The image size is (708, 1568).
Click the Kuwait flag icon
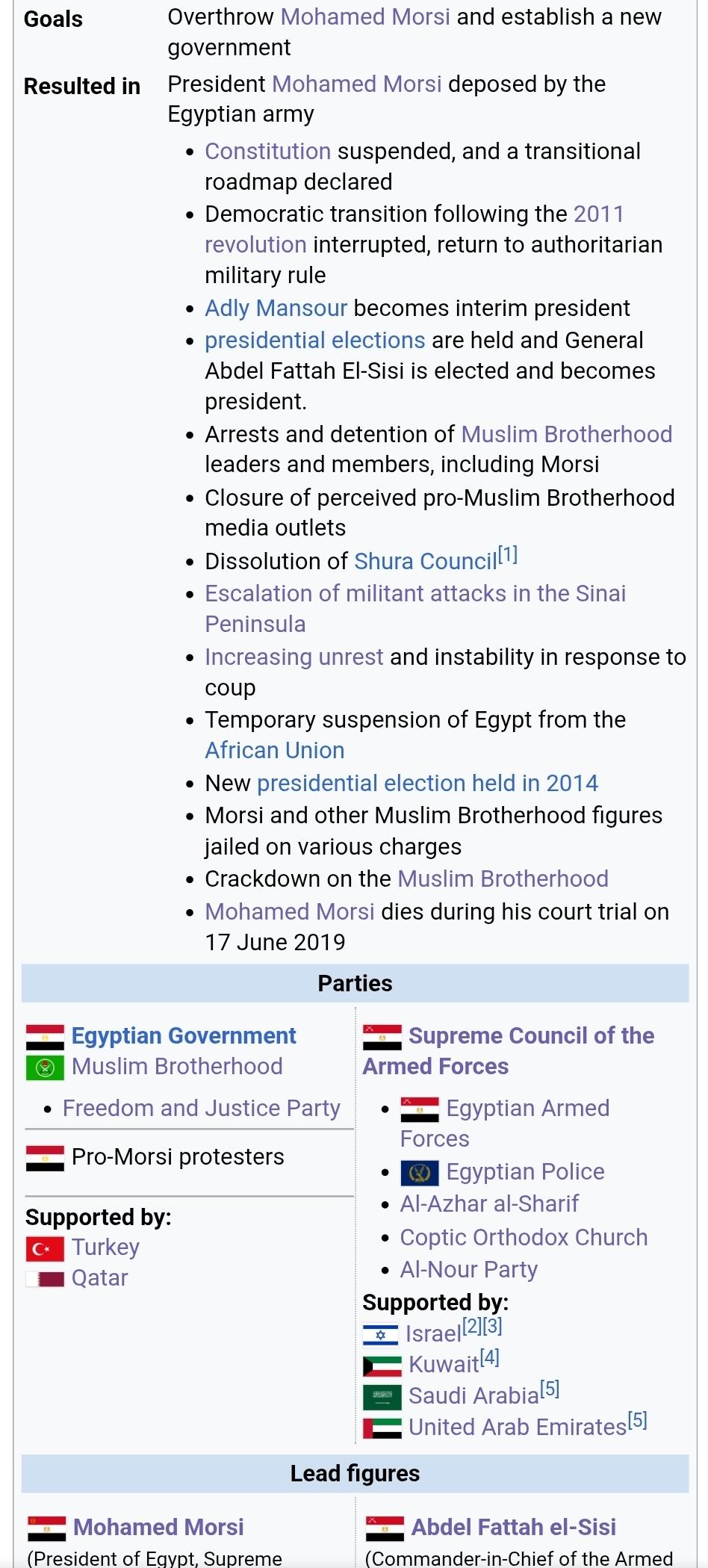click(x=382, y=1366)
